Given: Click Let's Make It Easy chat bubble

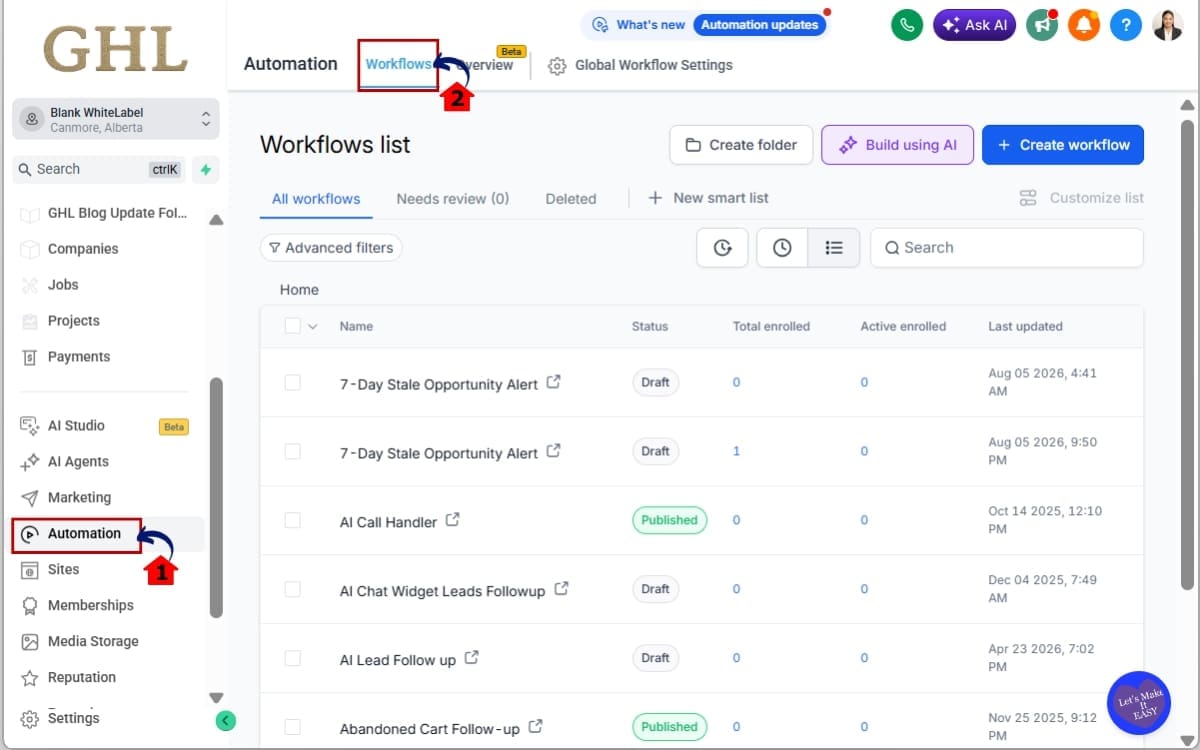Looking at the screenshot, I should [x=1139, y=703].
